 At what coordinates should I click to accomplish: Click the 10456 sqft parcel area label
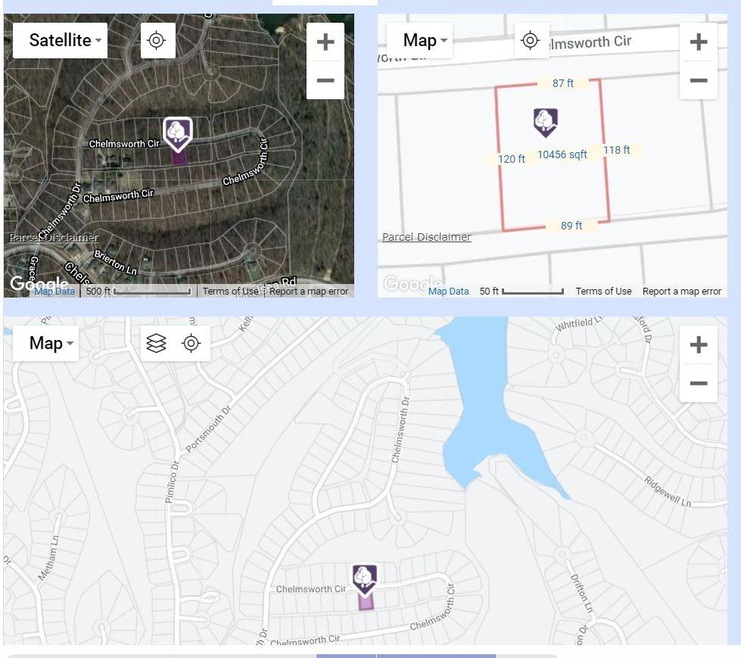coord(562,155)
